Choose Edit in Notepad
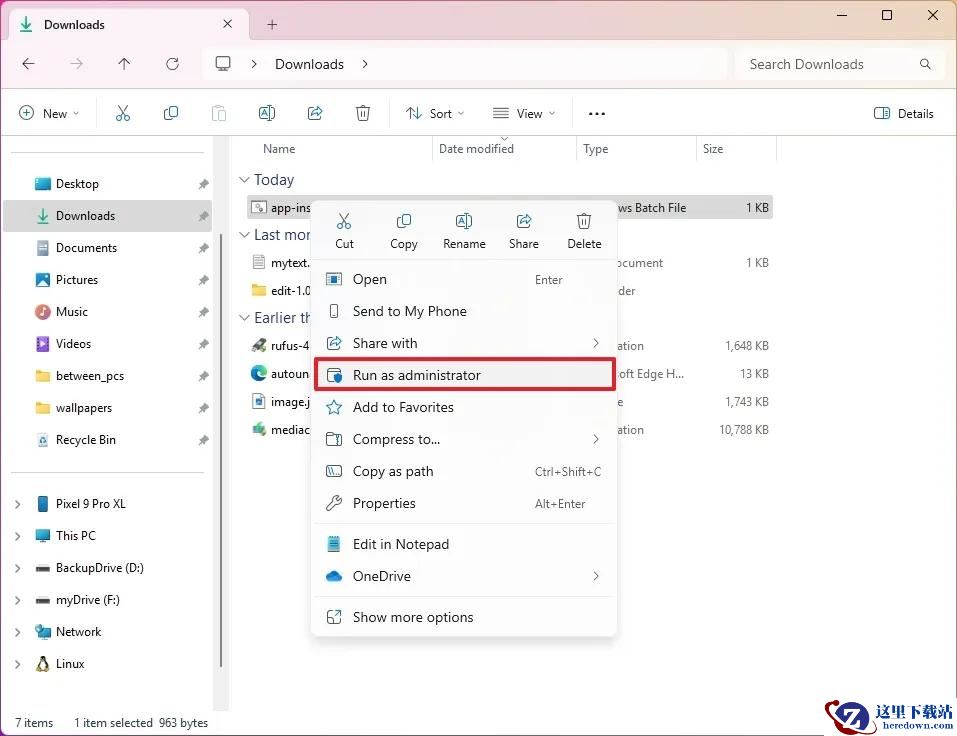Viewport: 957px width, 736px height. coord(464,544)
